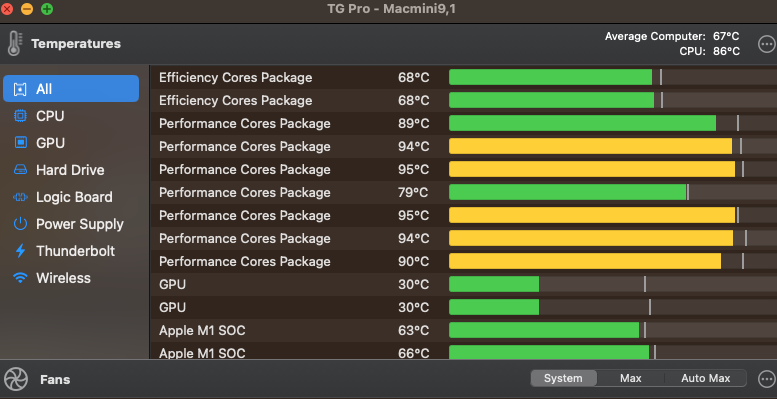The height and width of the screenshot is (399, 777).
Task: Select the CPU chip sidebar icon
Action: point(20,116)
